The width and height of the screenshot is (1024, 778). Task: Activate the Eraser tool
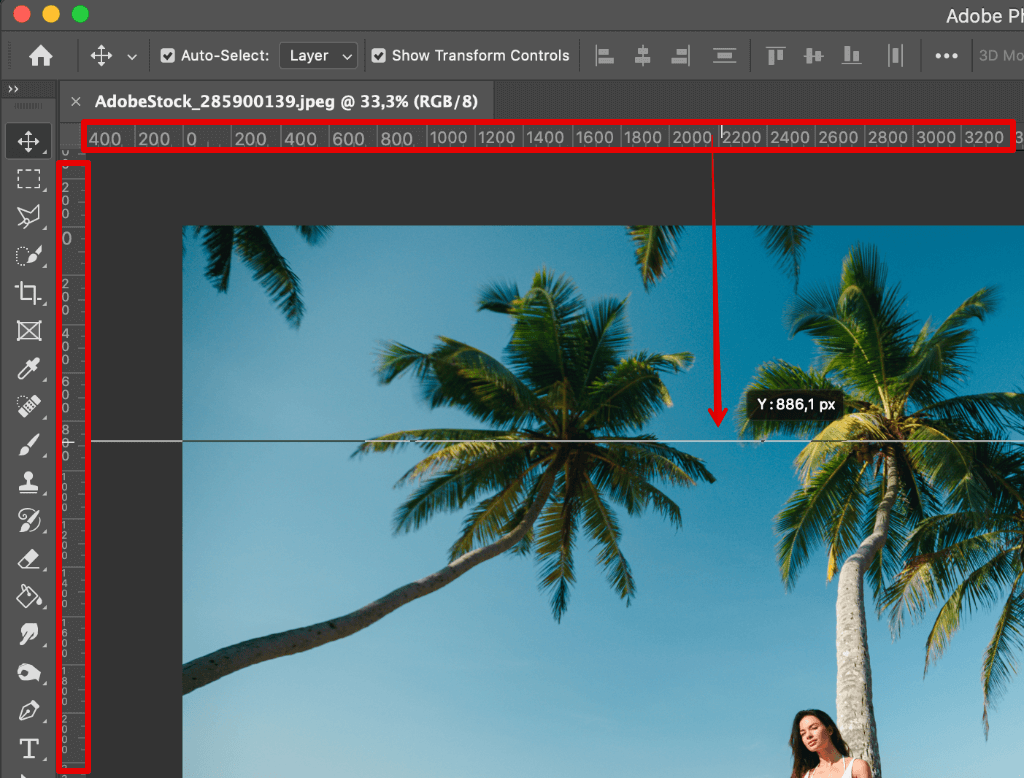pyautogui.click(x=28, y=558)
